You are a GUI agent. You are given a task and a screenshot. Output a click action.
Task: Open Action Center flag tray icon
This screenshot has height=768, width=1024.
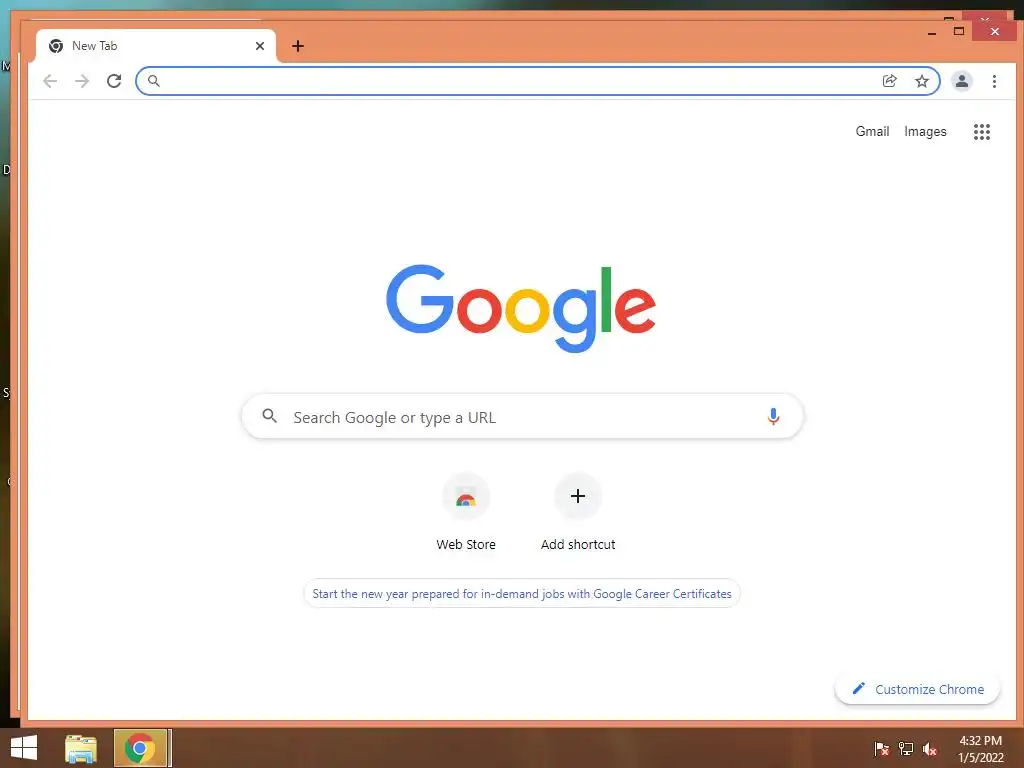coord(882,749)
